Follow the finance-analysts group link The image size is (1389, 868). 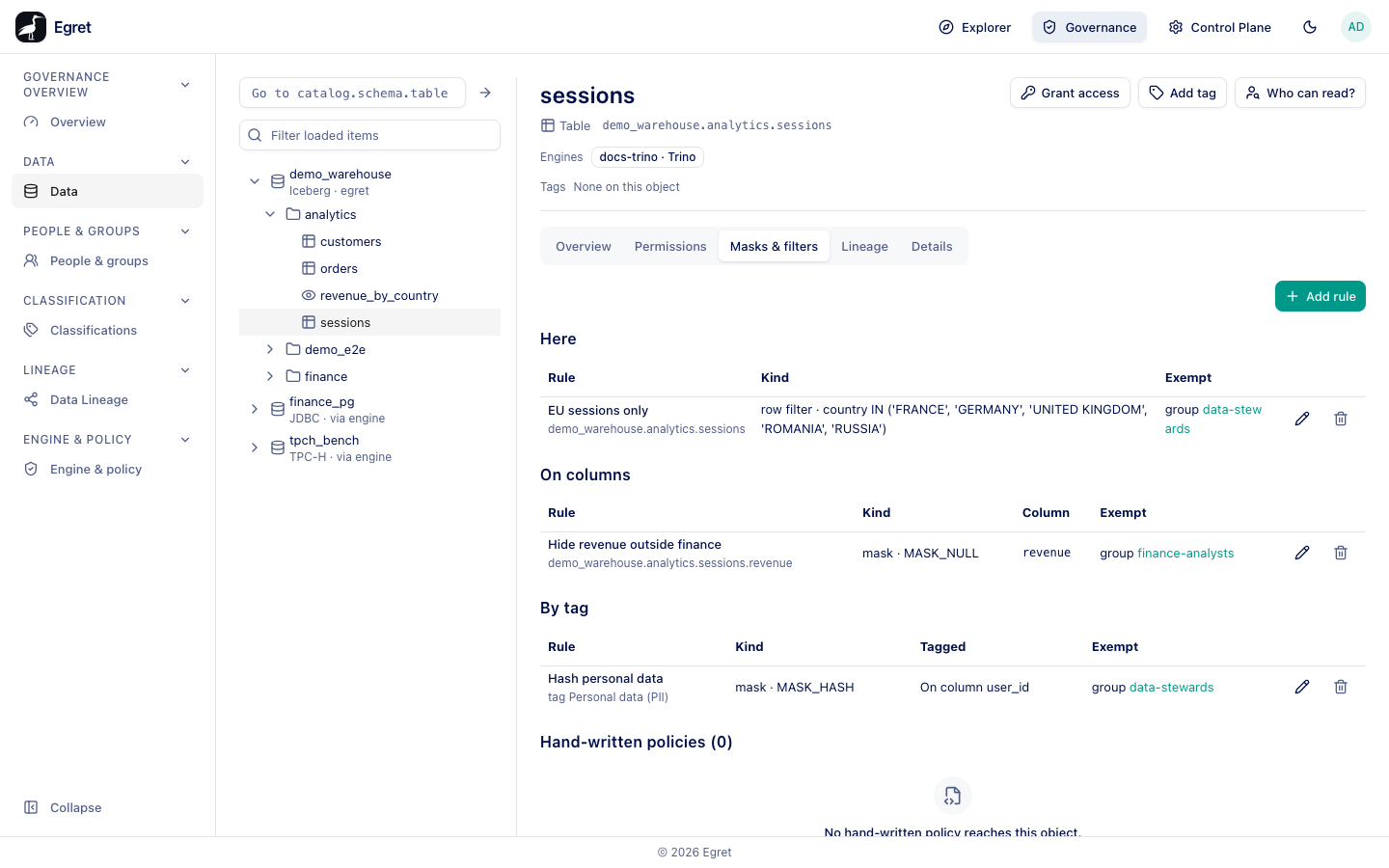[1185, 554]
